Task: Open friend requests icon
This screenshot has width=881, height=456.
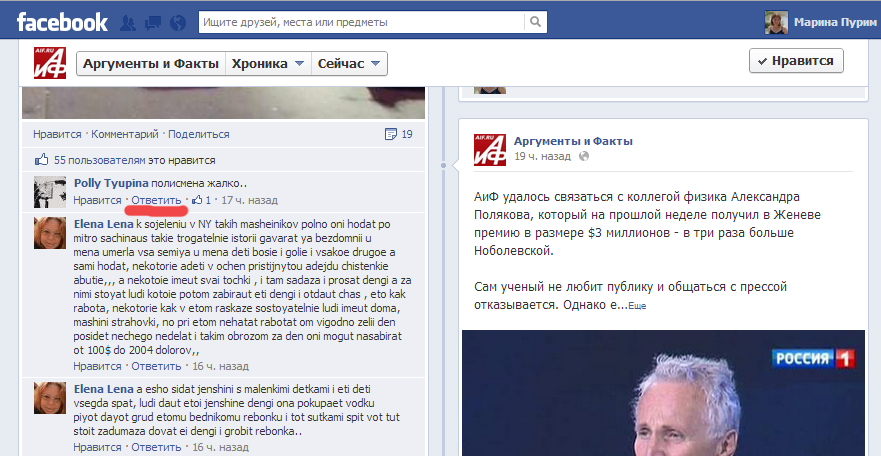Action: tap(127, 22)
